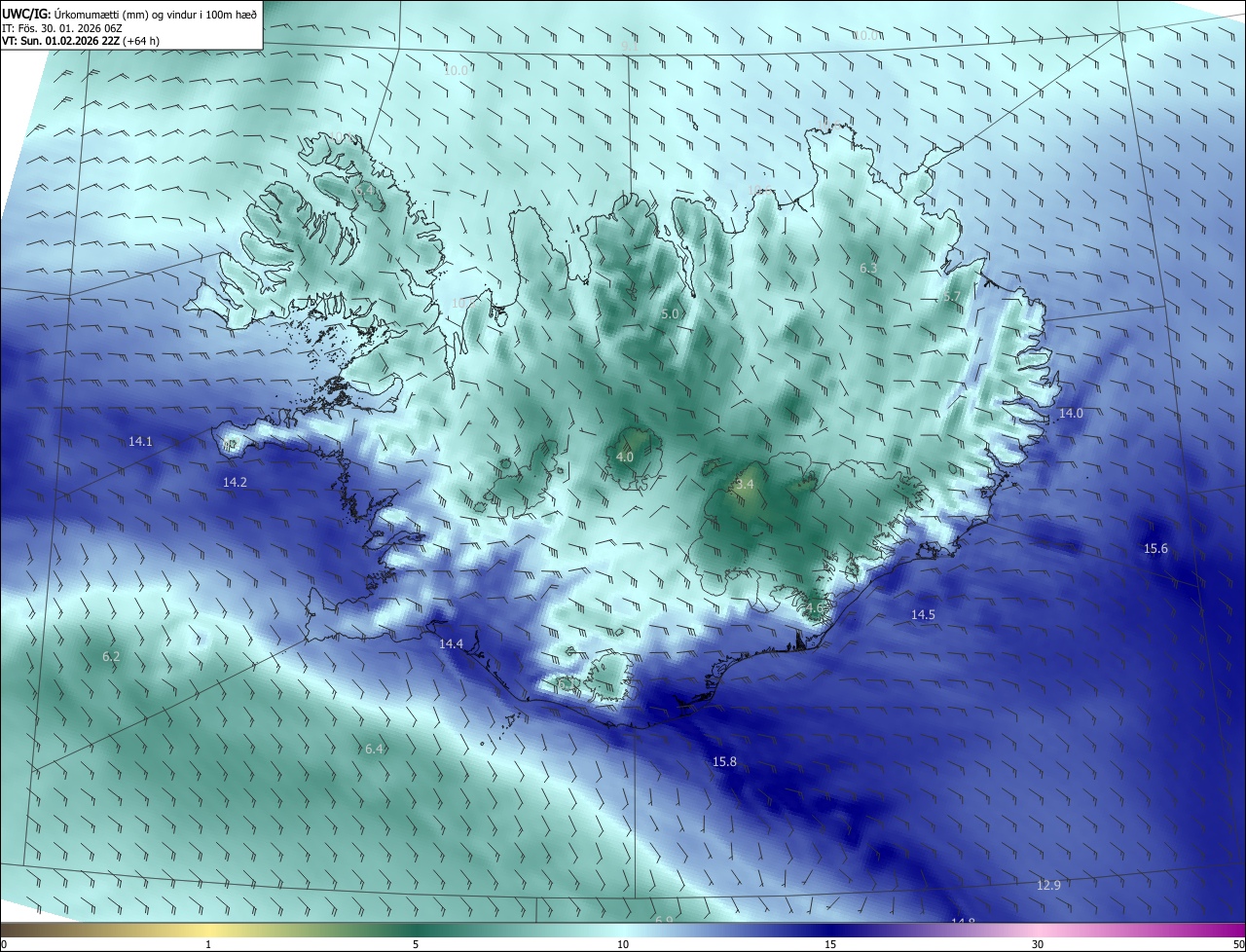Viewport: 1246px width, 952px height.
Task: Click the 12.9 value label in the southeast corner
Action: 1048,886
